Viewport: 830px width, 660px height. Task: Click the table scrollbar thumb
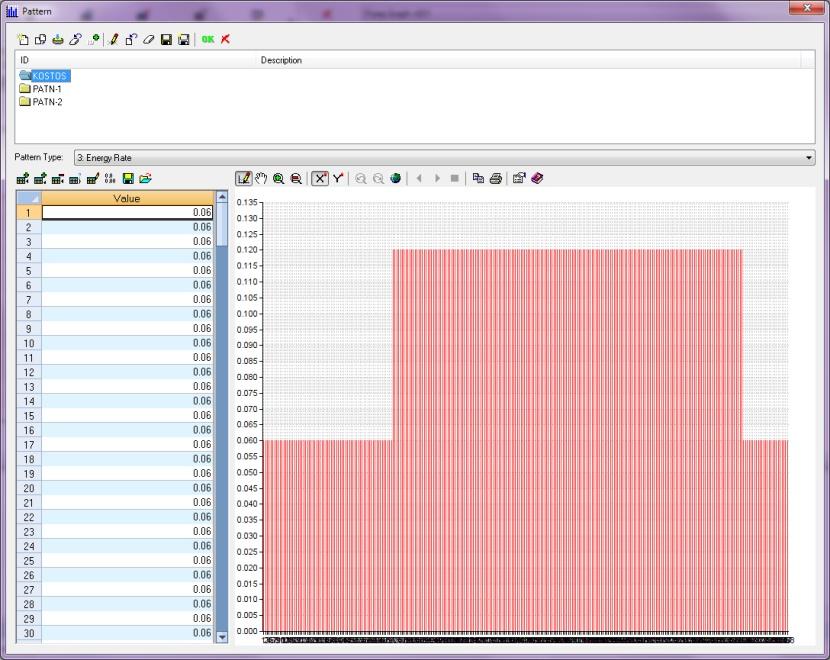222,225
